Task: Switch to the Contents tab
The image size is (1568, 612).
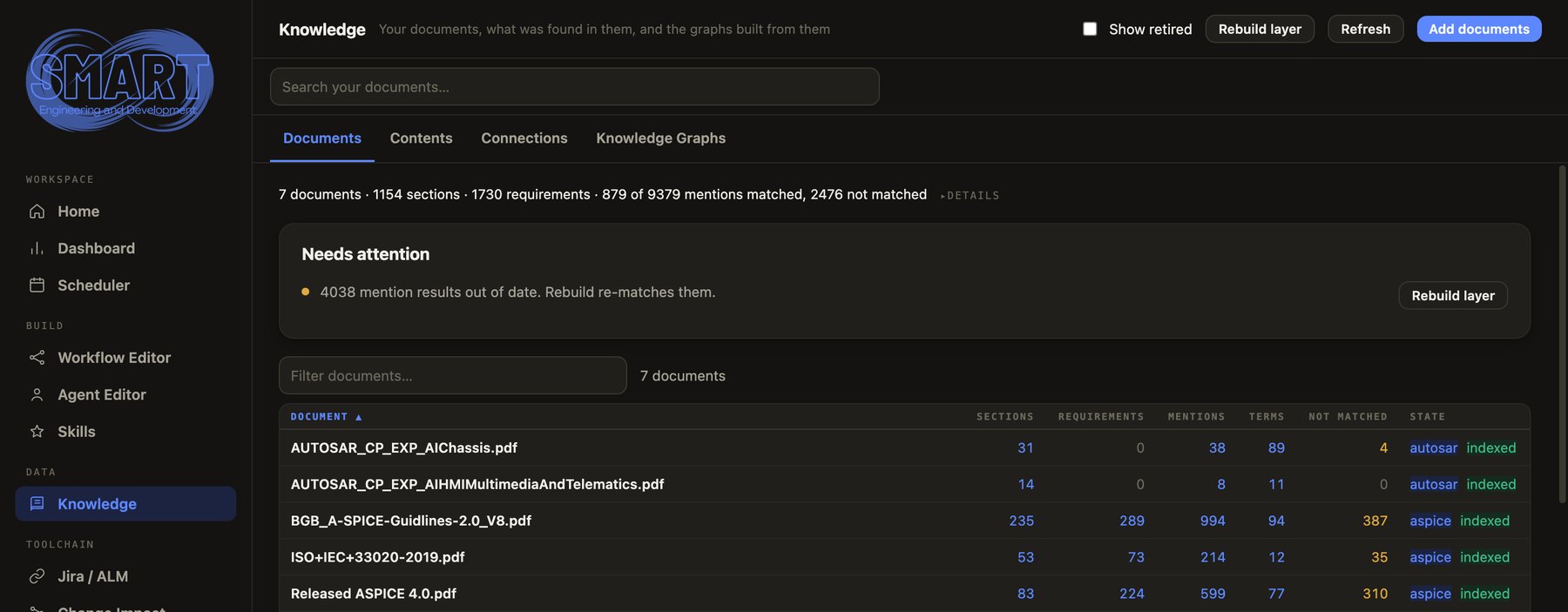Action: tap(421, 138)
